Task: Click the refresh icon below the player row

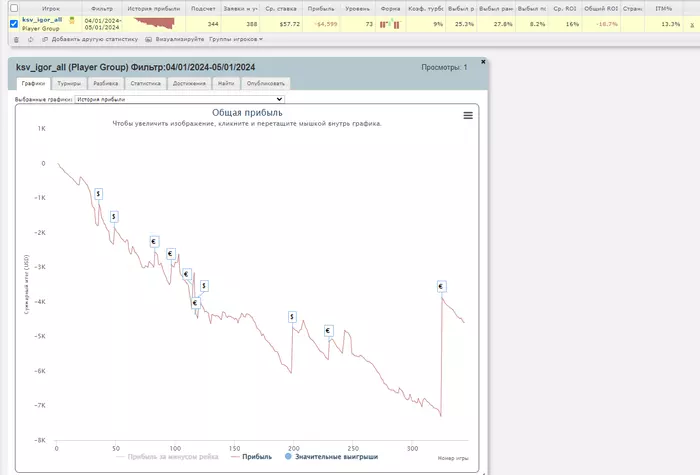Action: [x=30, y=40]
